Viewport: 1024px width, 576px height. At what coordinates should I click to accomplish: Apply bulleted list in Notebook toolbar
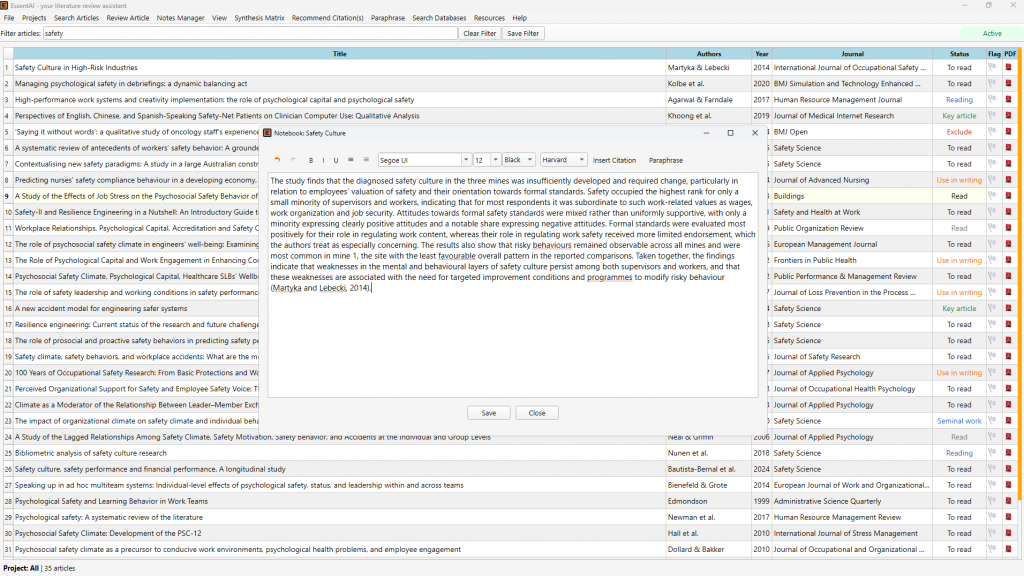(351, 160)
